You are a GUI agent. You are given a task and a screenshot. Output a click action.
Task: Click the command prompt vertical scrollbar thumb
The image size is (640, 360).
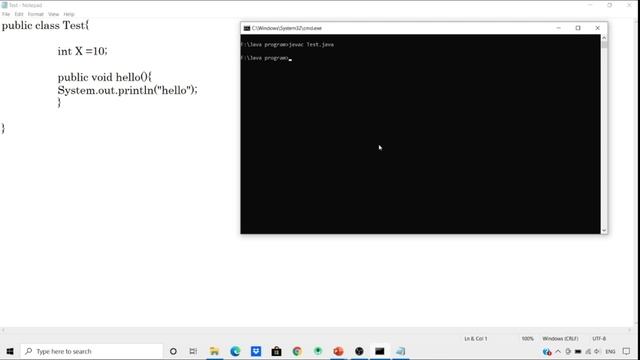tap(604, 44)
